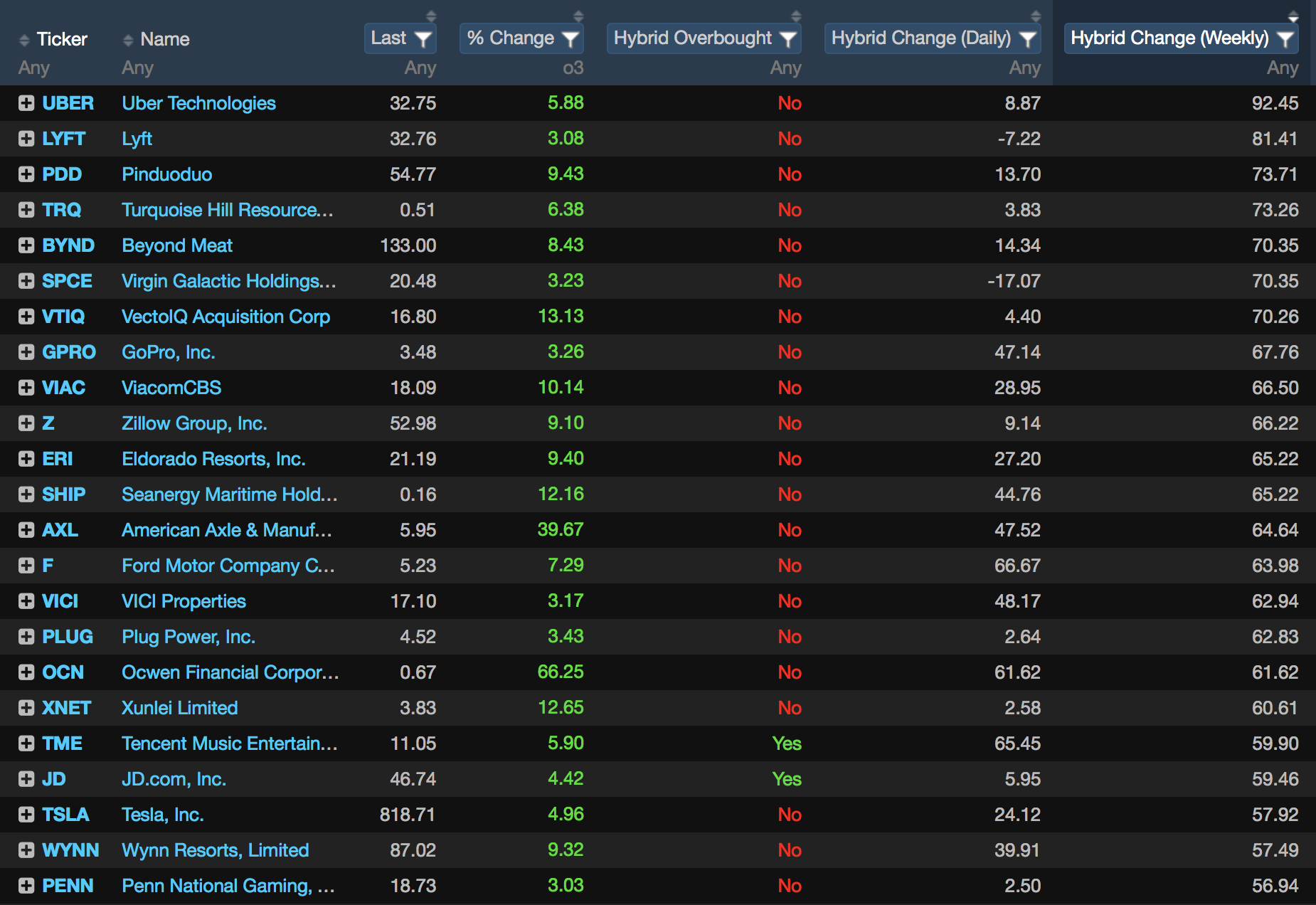
Task: Click the % Change filter funnel icon
Action: click(x=570, y=38)
